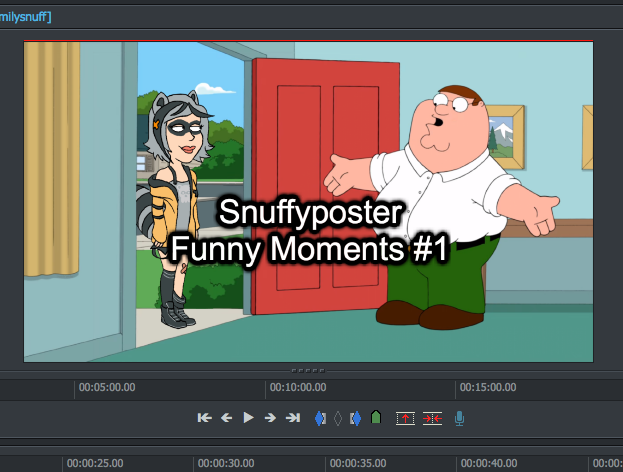Add a green marker at the playhead

coord(375,418)
